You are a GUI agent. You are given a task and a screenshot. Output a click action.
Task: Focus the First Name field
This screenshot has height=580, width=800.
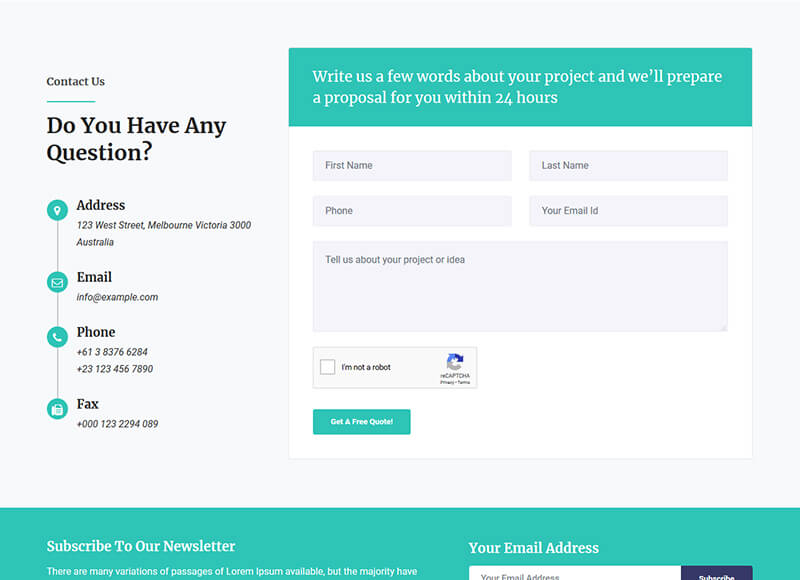pyautogui.click(x=412, y=166)
